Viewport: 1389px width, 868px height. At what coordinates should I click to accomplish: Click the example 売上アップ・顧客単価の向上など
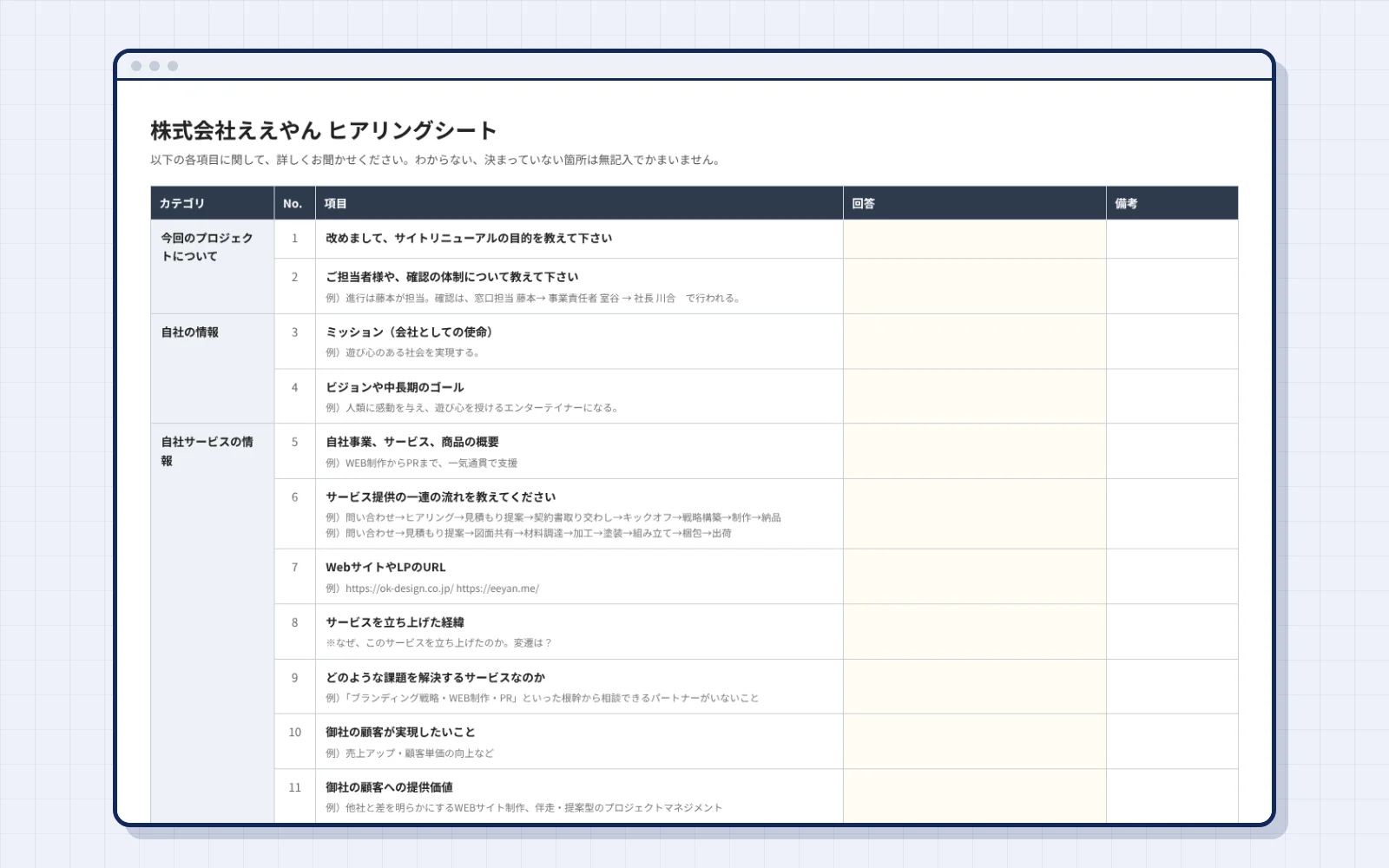click(x=410, y=753)
